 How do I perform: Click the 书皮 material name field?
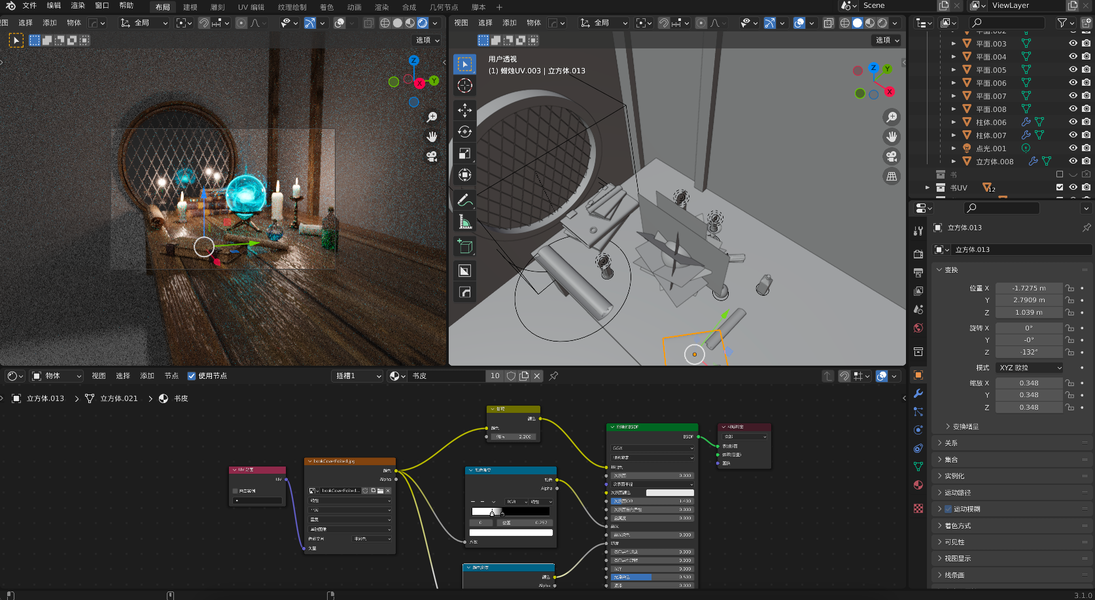447,376
